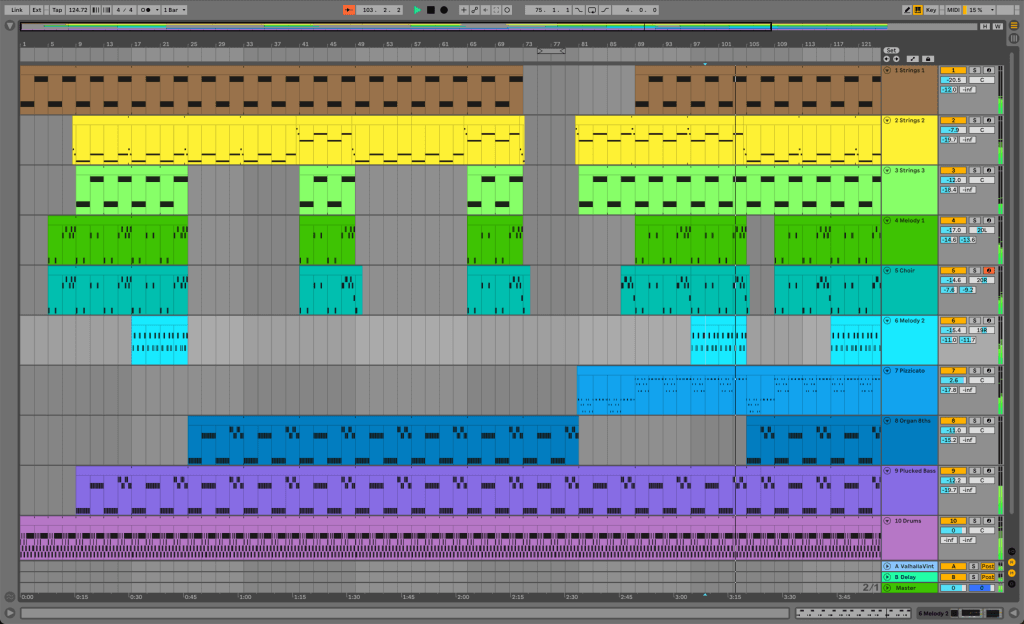Toggle the Computer MIDI Keyboard icon
Viewport: 1024px width, 624px height.
pyautogui.click(x=918, y=10)
